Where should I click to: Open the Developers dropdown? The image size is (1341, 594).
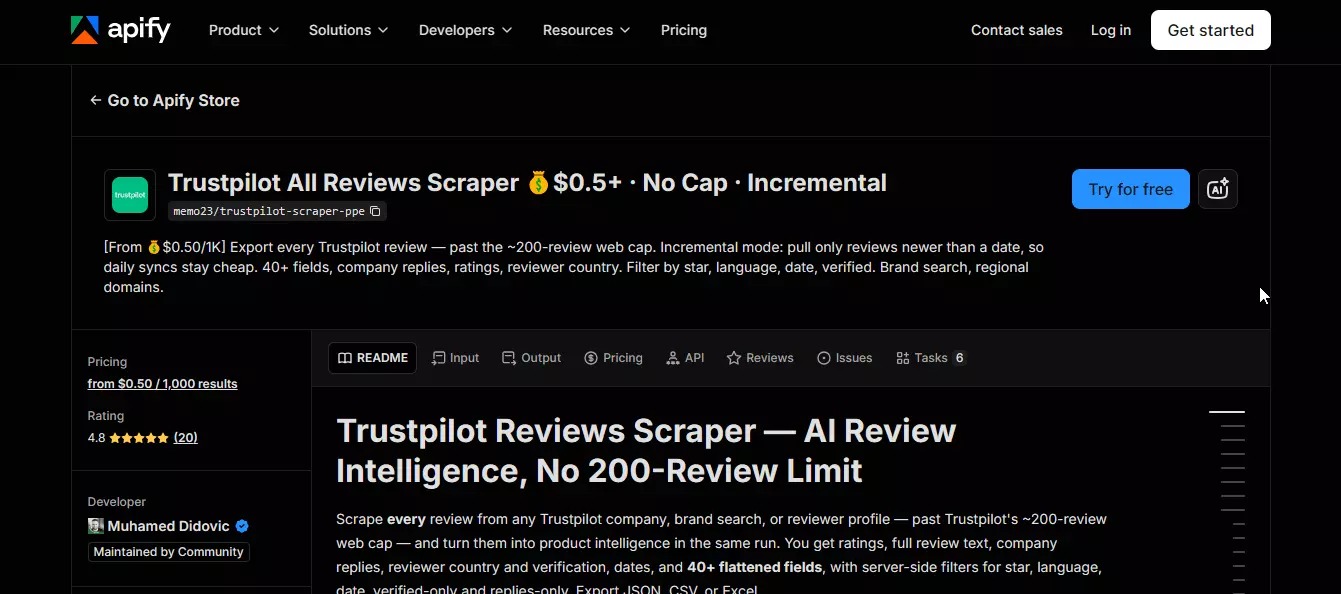click(x=465, y=30)
